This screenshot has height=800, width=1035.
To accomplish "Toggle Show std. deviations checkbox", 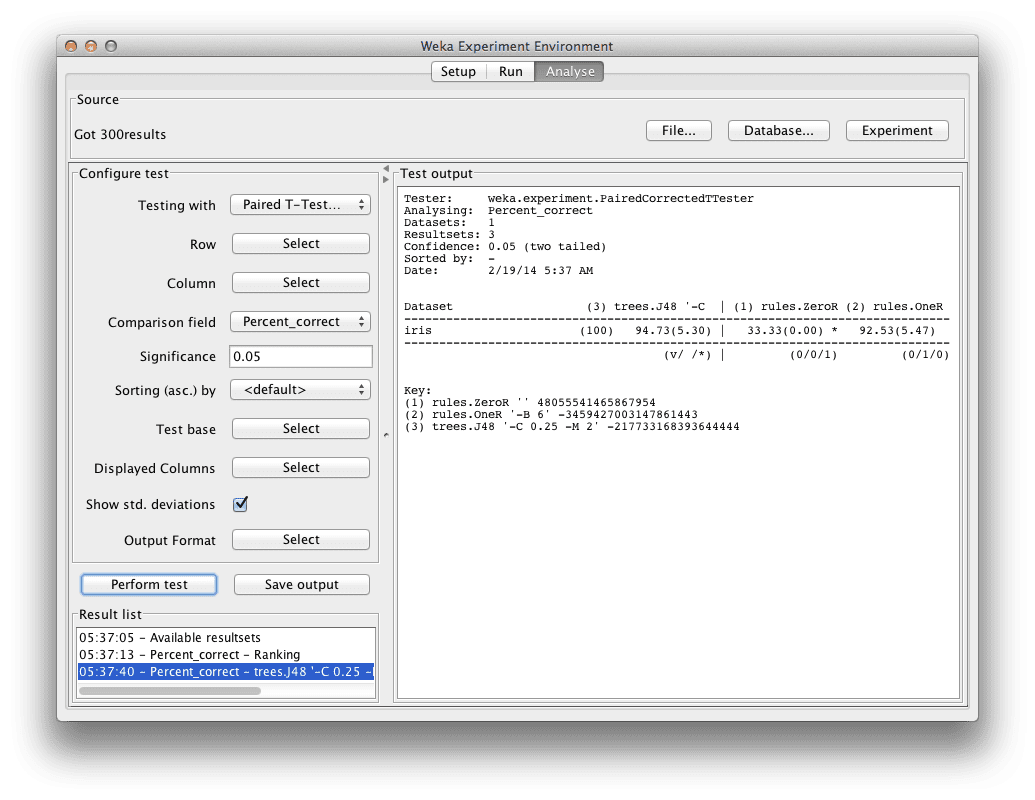I will 240,504.
